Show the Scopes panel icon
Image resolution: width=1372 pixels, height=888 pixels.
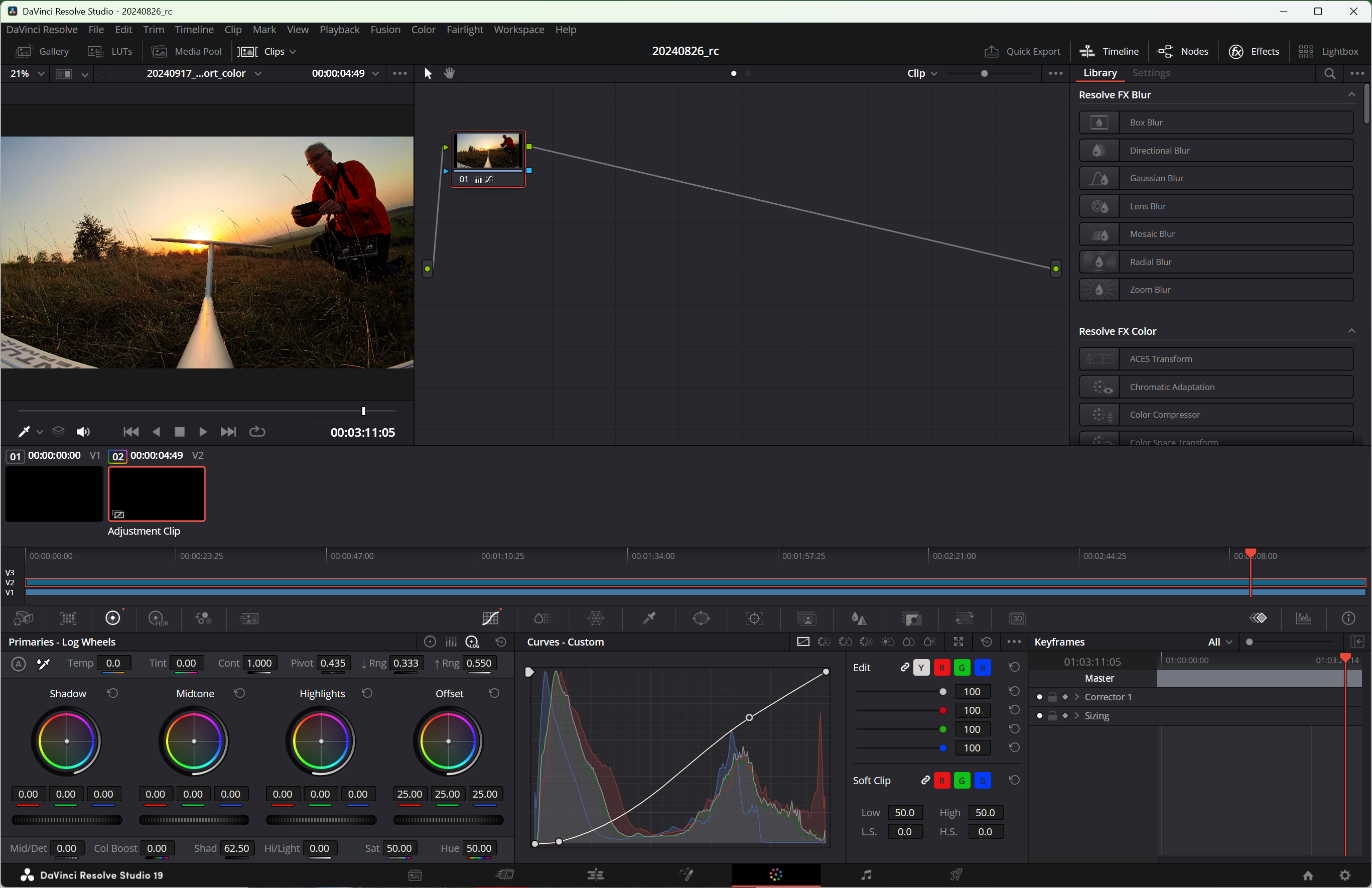(1303, 619)
